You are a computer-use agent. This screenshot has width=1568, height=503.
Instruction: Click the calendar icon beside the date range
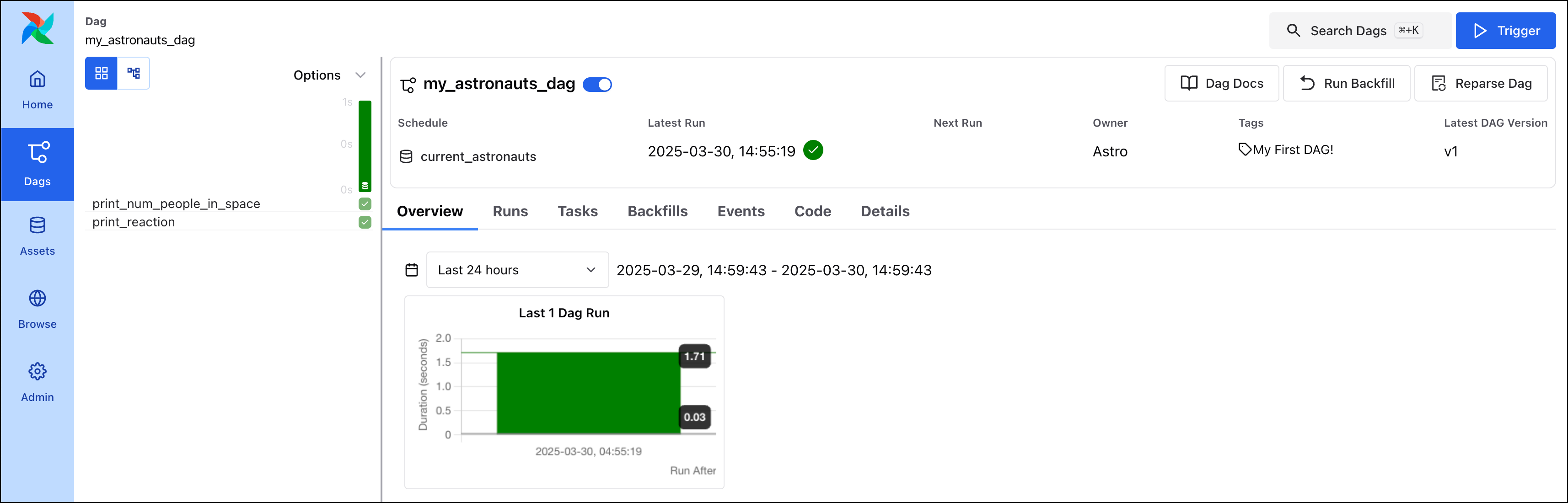coord(412,269)
